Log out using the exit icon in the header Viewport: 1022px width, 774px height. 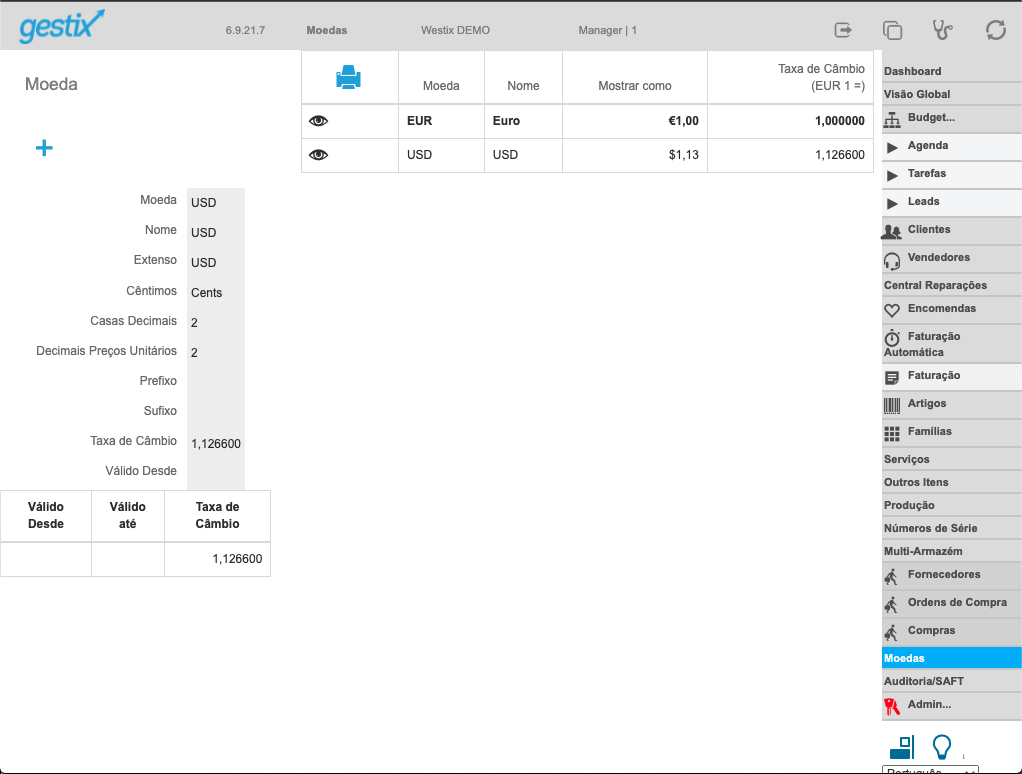[843, 30]
